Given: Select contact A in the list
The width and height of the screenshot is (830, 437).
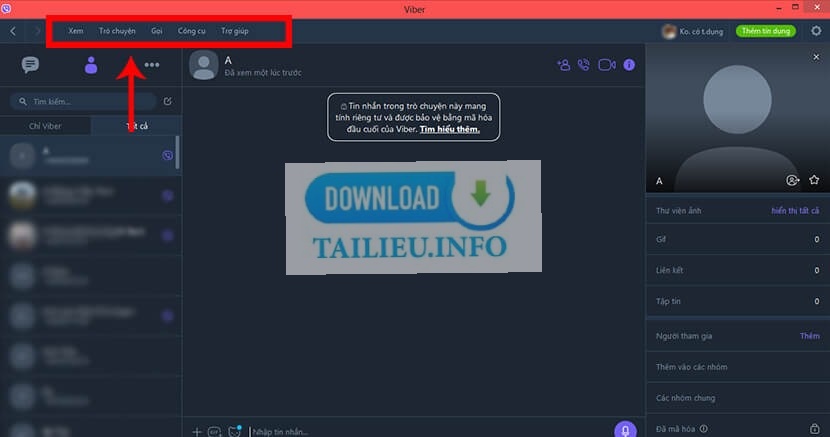Looking at the screenshot, I should coord(87,156).
